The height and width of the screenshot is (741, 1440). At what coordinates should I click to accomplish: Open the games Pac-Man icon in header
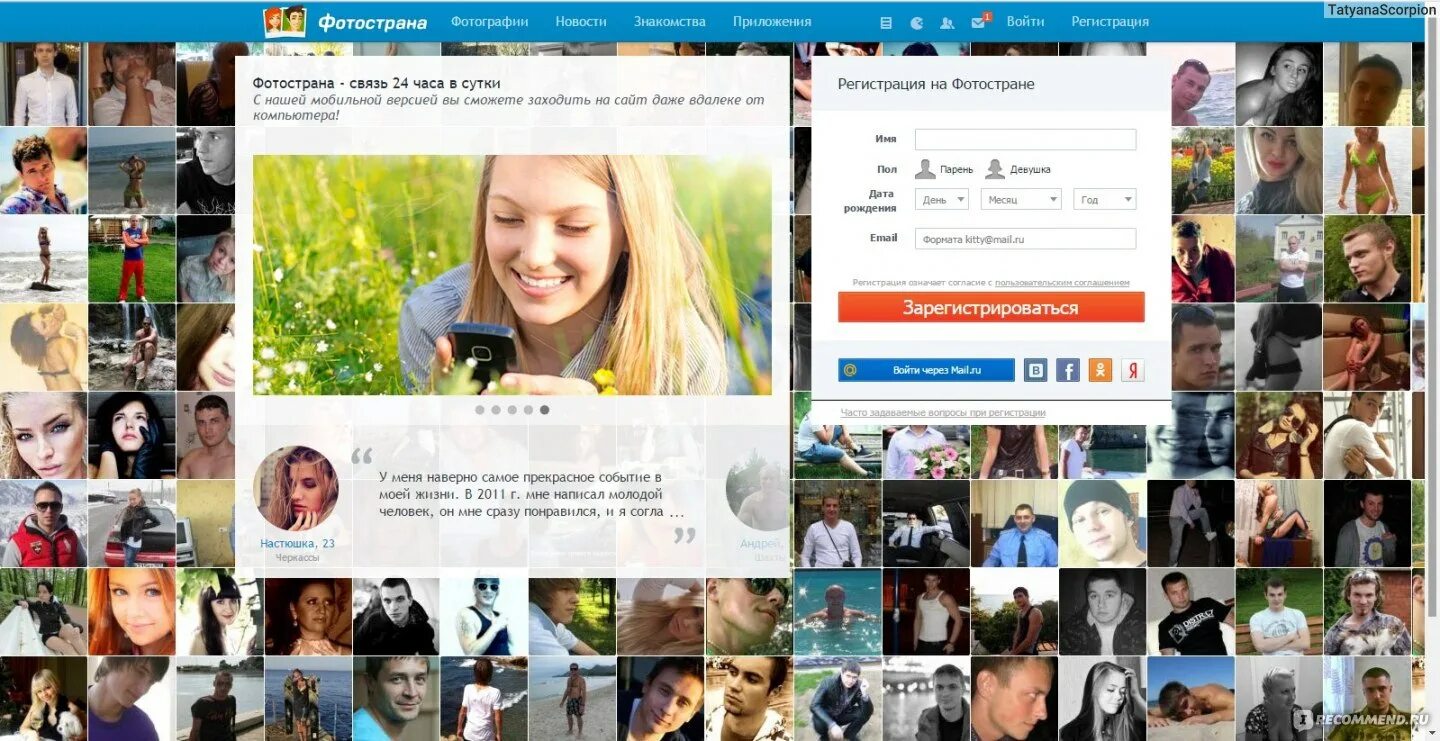(916, 23)
